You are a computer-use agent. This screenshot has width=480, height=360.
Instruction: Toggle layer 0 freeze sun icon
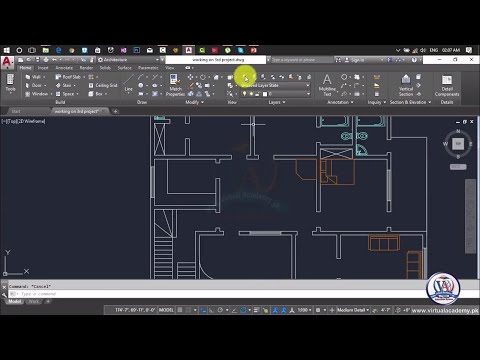[x=251, y=94]
